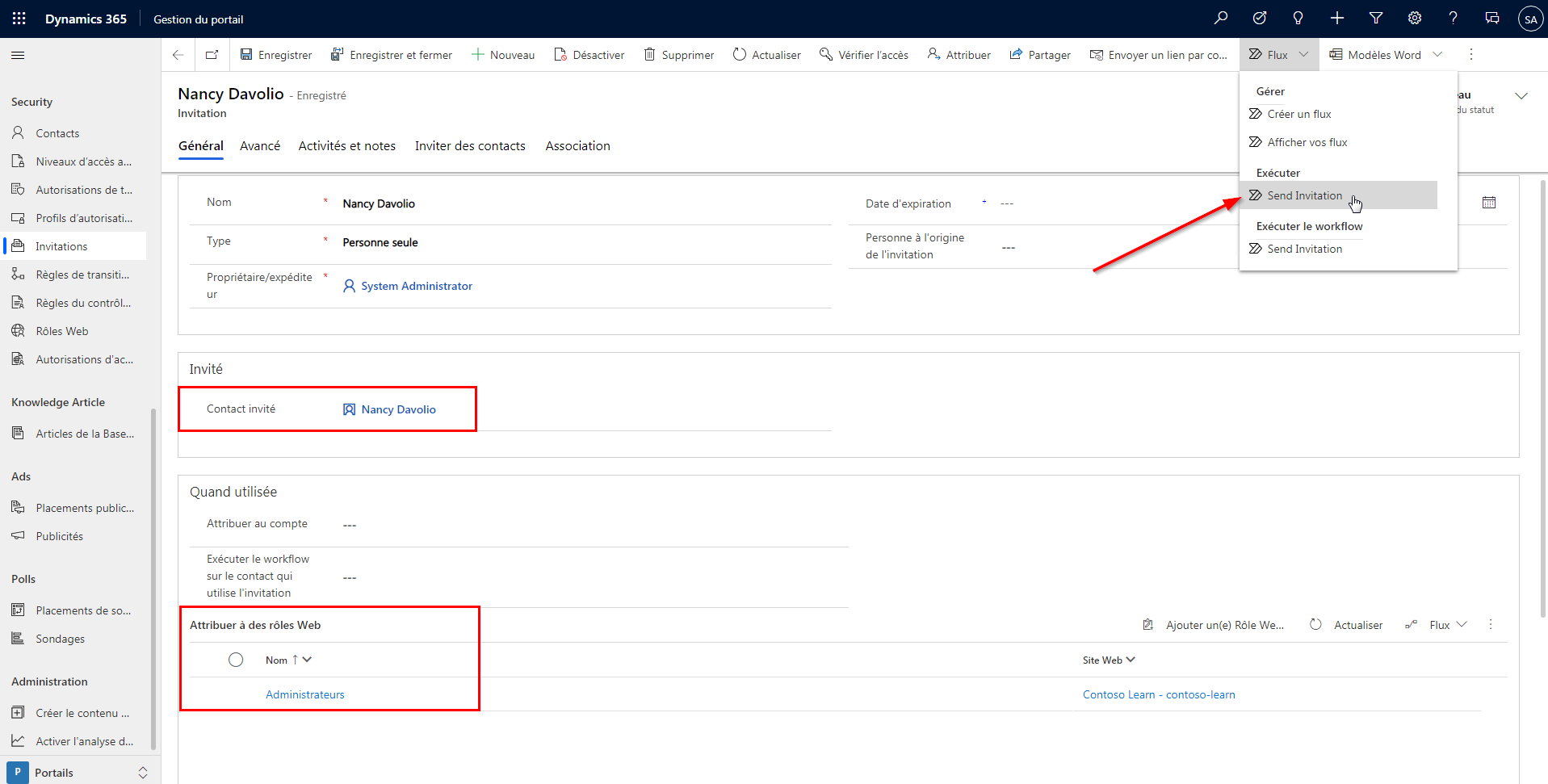Click the Enregistrer save button
The width and height of the screenshot is (1548, 784).
click(276, 55)
